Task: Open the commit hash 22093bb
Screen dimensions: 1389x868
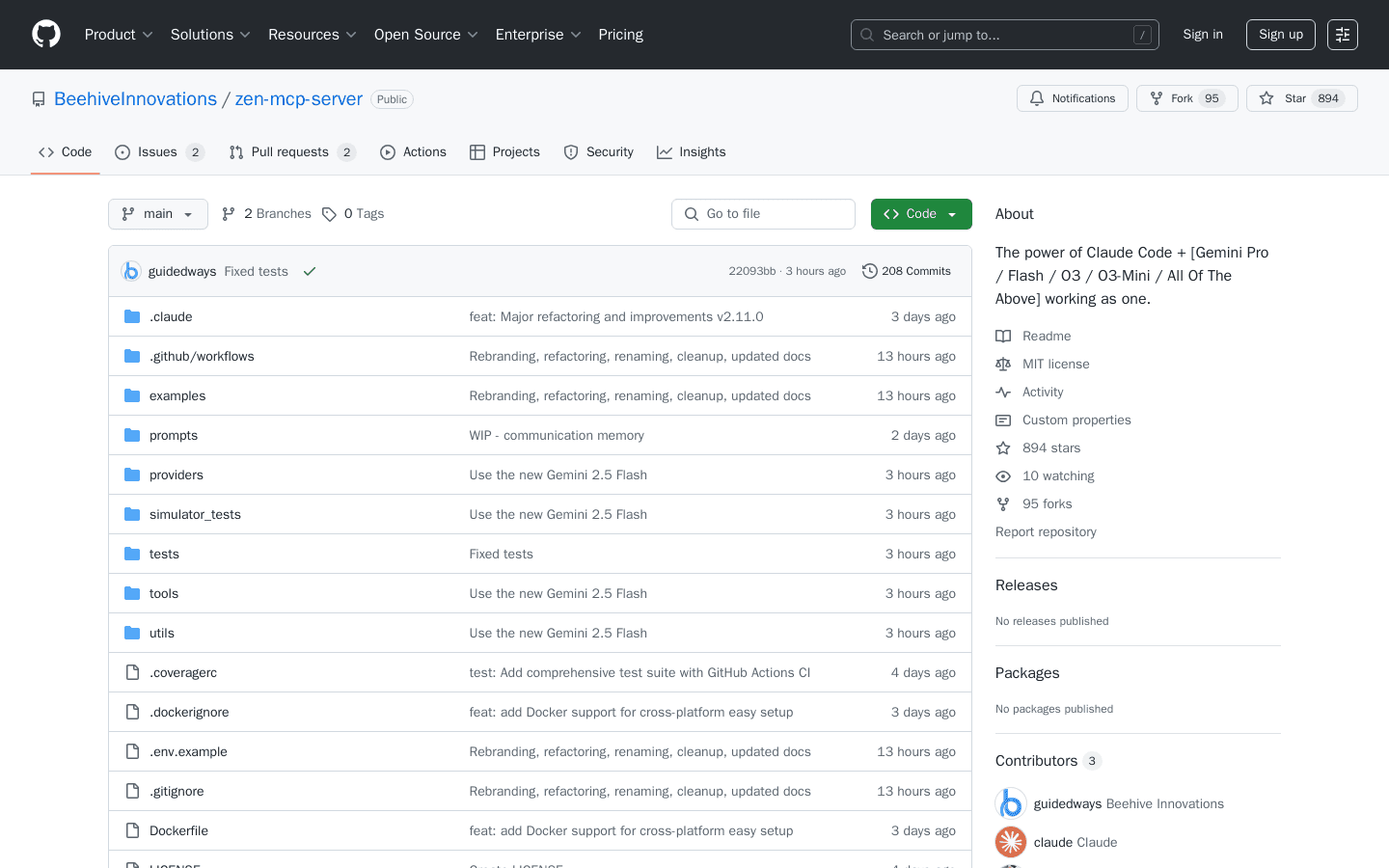Action: click(752, 272)
